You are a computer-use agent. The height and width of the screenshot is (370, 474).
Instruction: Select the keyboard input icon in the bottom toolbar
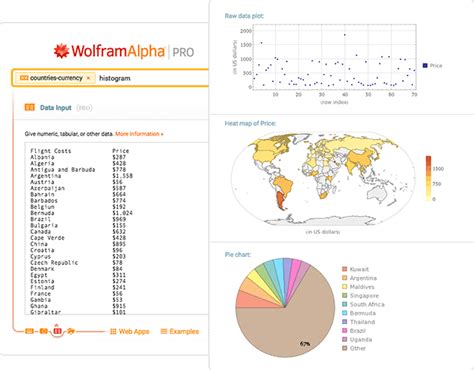pyautogui.click(x=29, y=331)
